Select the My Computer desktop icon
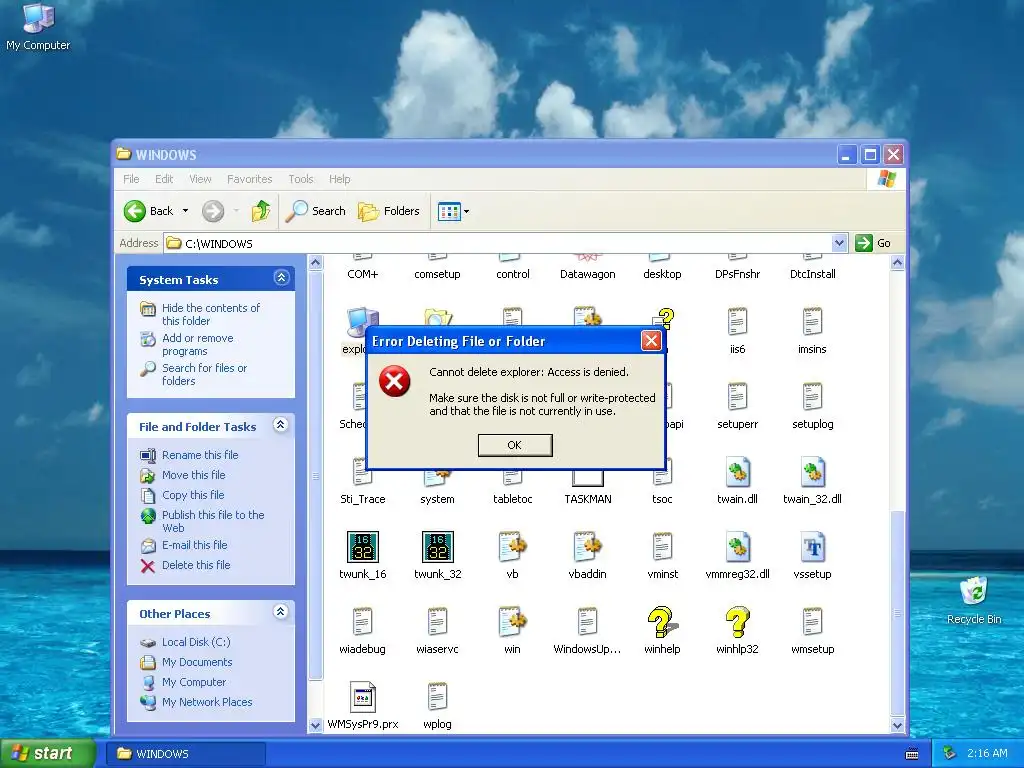 click(x=38, y=18)
